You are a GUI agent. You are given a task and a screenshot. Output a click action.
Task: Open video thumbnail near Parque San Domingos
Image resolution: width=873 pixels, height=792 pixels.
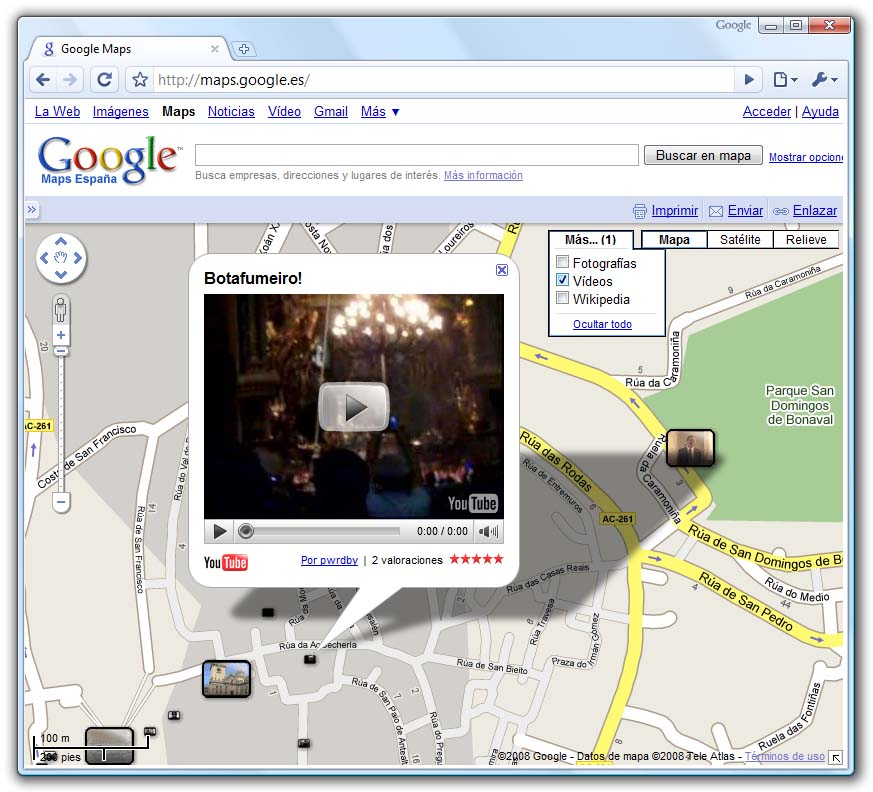(x=690, y=447)
